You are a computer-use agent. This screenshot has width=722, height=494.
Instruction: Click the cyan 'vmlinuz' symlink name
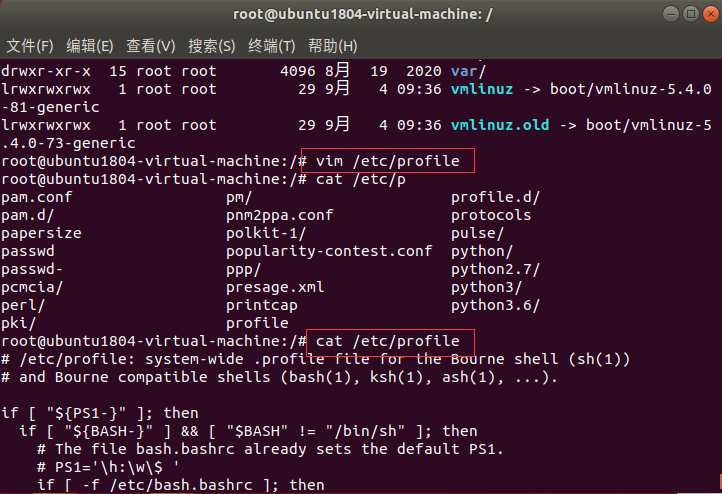click(482, 89)
